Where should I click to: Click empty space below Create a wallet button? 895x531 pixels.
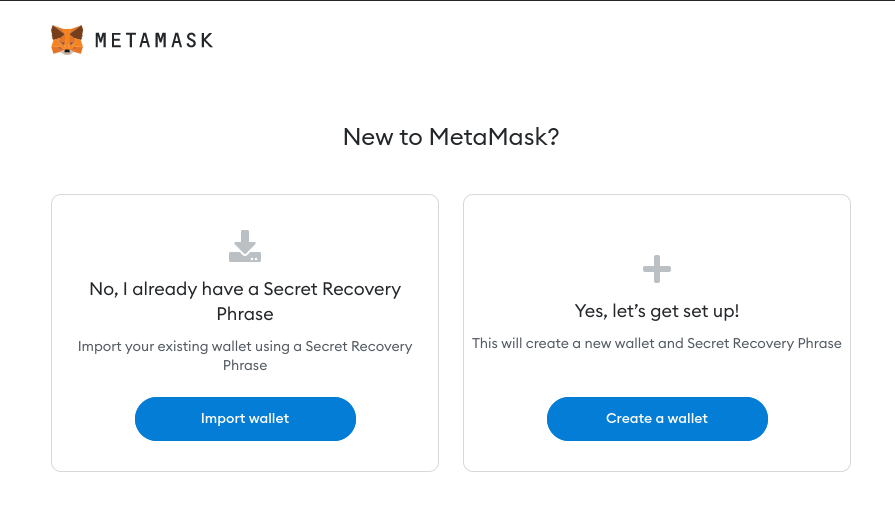click(x=657, y=456)
